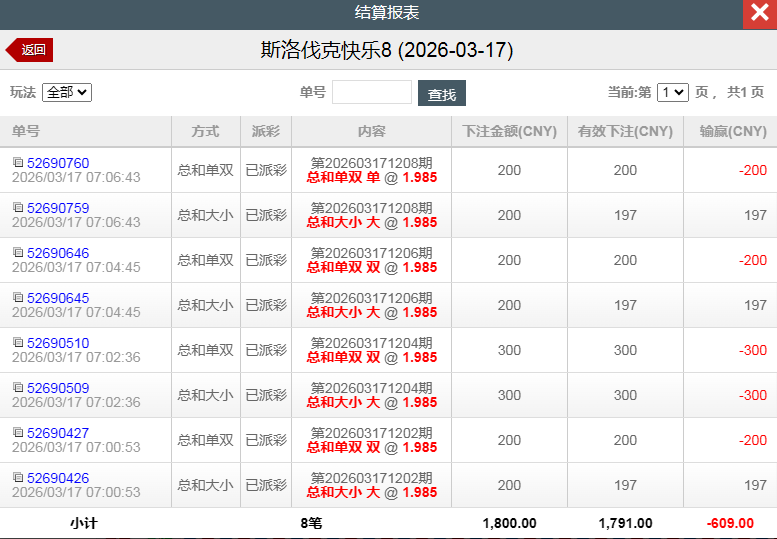Click effective bet 197 for order 52690759
The height and width of the screenshot is (539, 777).
[x=625, y=216]
